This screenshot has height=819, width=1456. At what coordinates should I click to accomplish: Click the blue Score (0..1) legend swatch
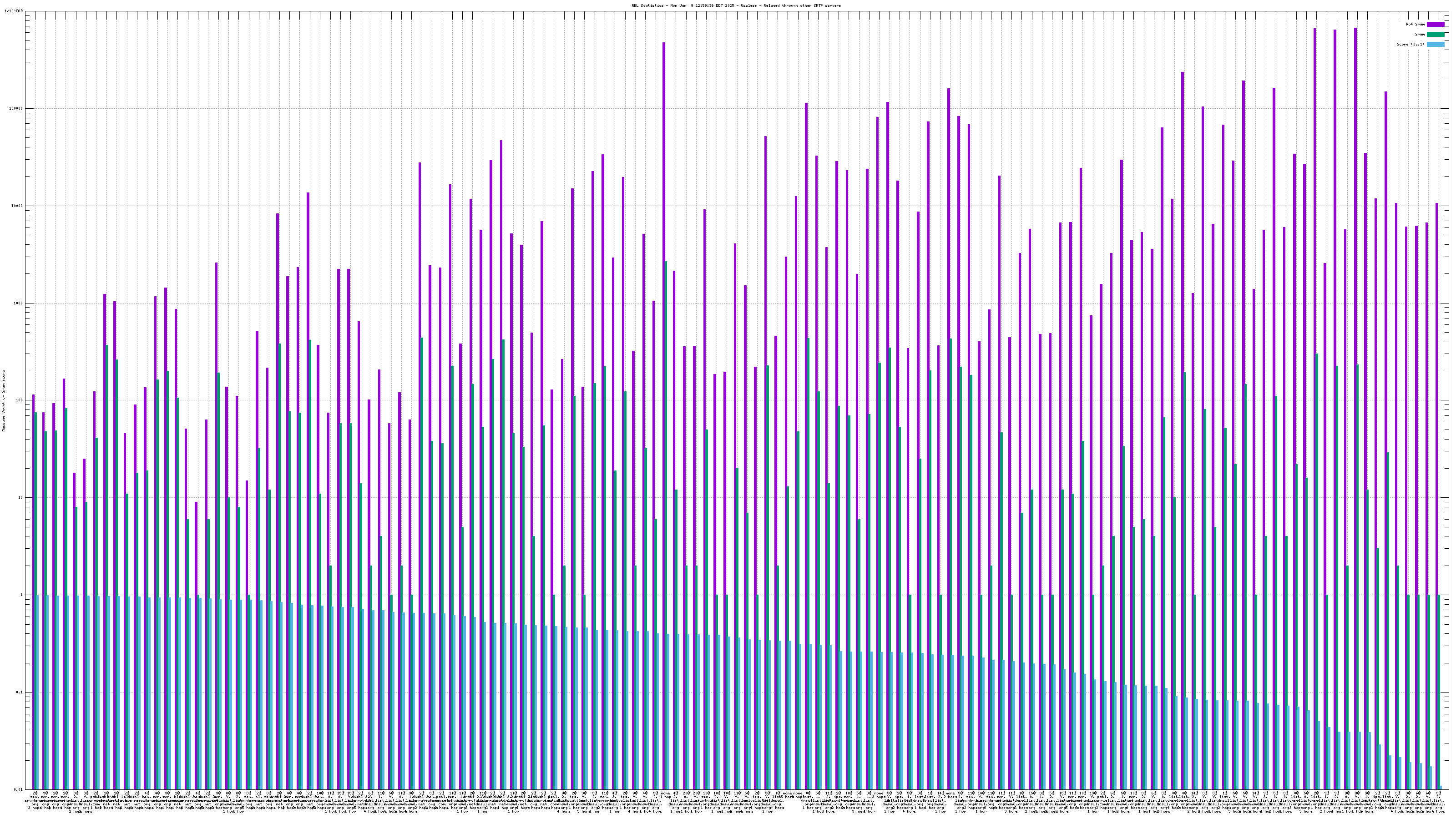point(1436,44)
